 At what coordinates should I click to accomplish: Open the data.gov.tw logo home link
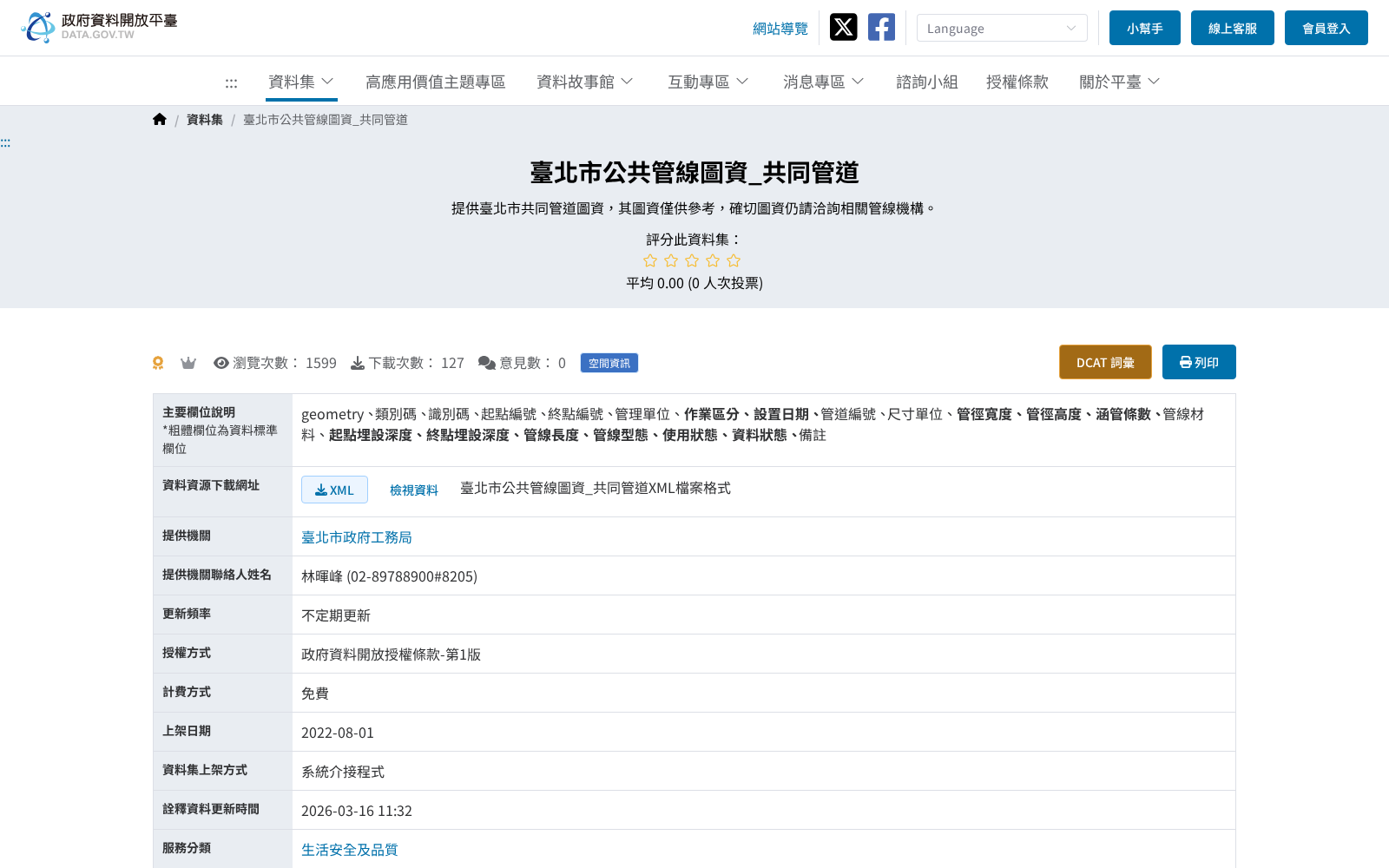coord(99,27)
